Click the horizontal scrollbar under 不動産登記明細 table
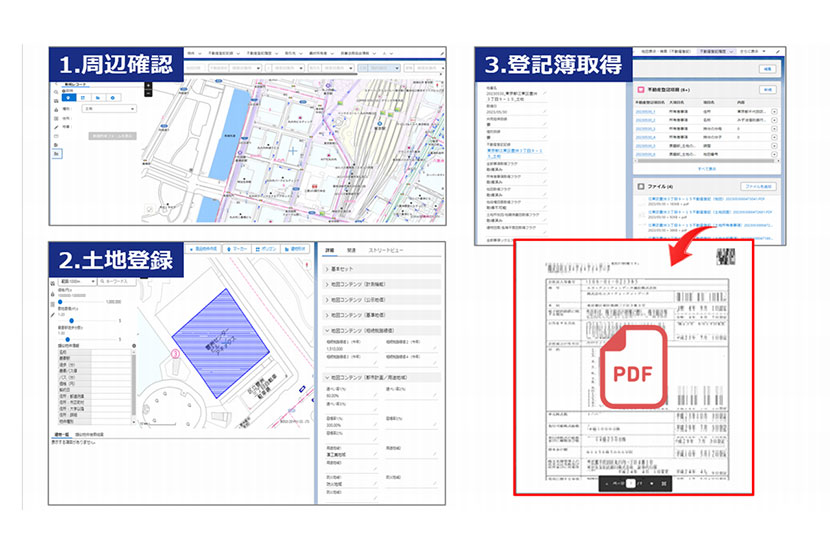 click(x=706, y=161)
